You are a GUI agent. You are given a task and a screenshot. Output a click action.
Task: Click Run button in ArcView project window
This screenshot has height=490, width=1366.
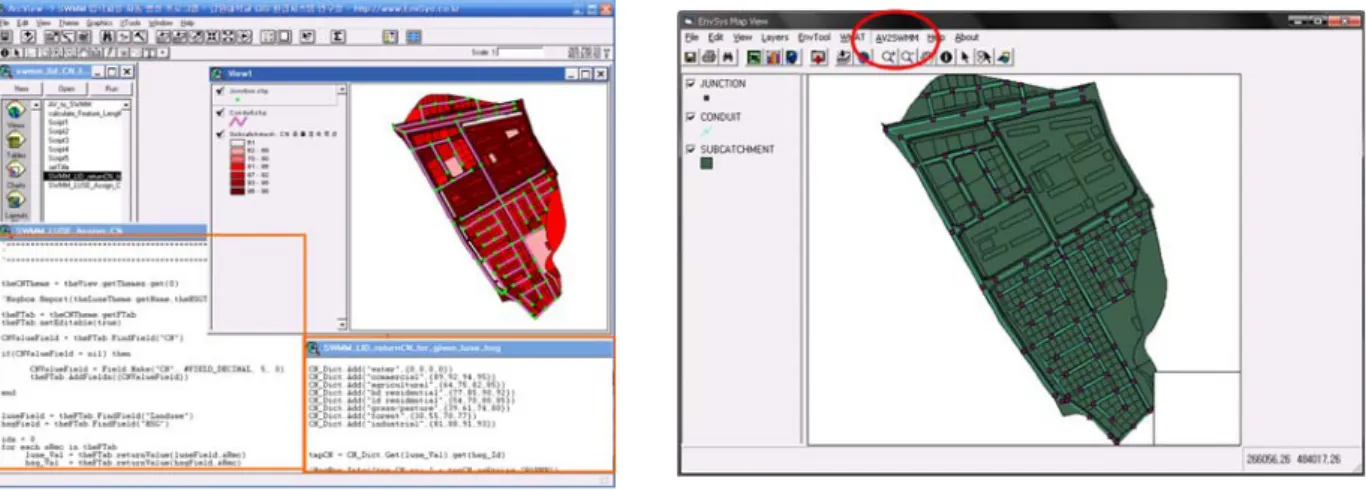(x=112, y=88)
